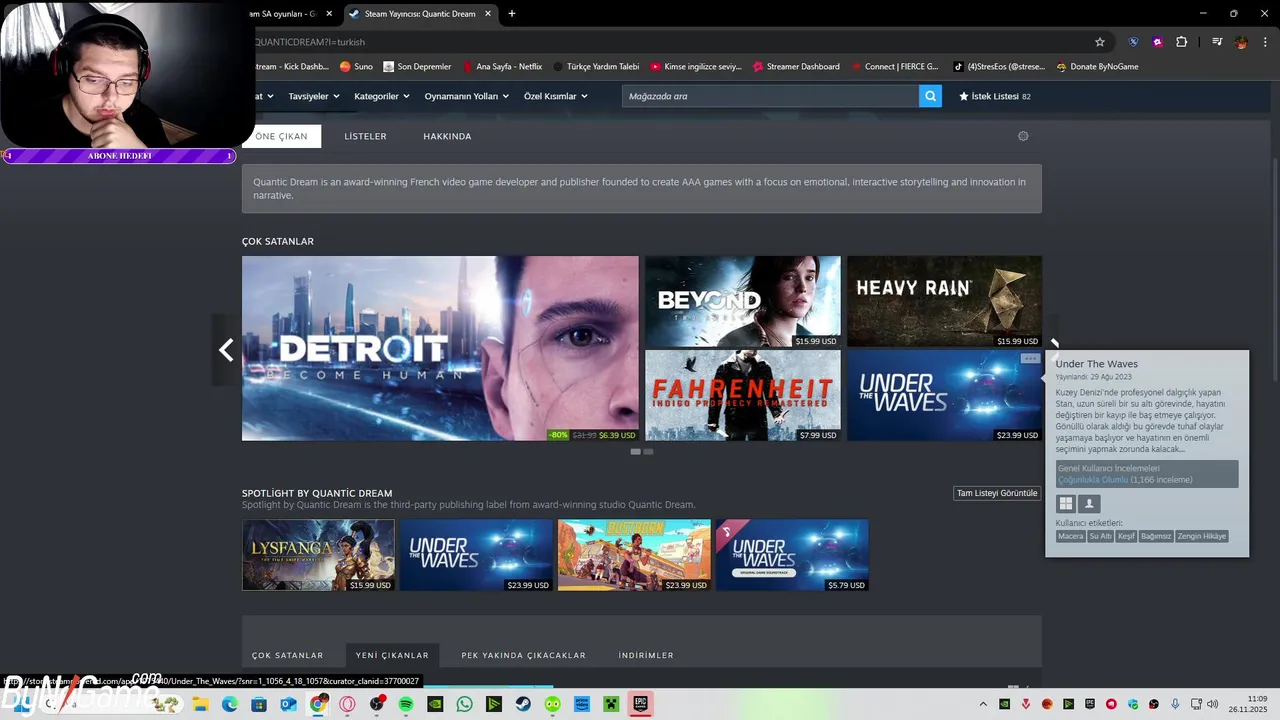
Task: Switch to the HAKKINDA tab
Action: pos(447,136)
